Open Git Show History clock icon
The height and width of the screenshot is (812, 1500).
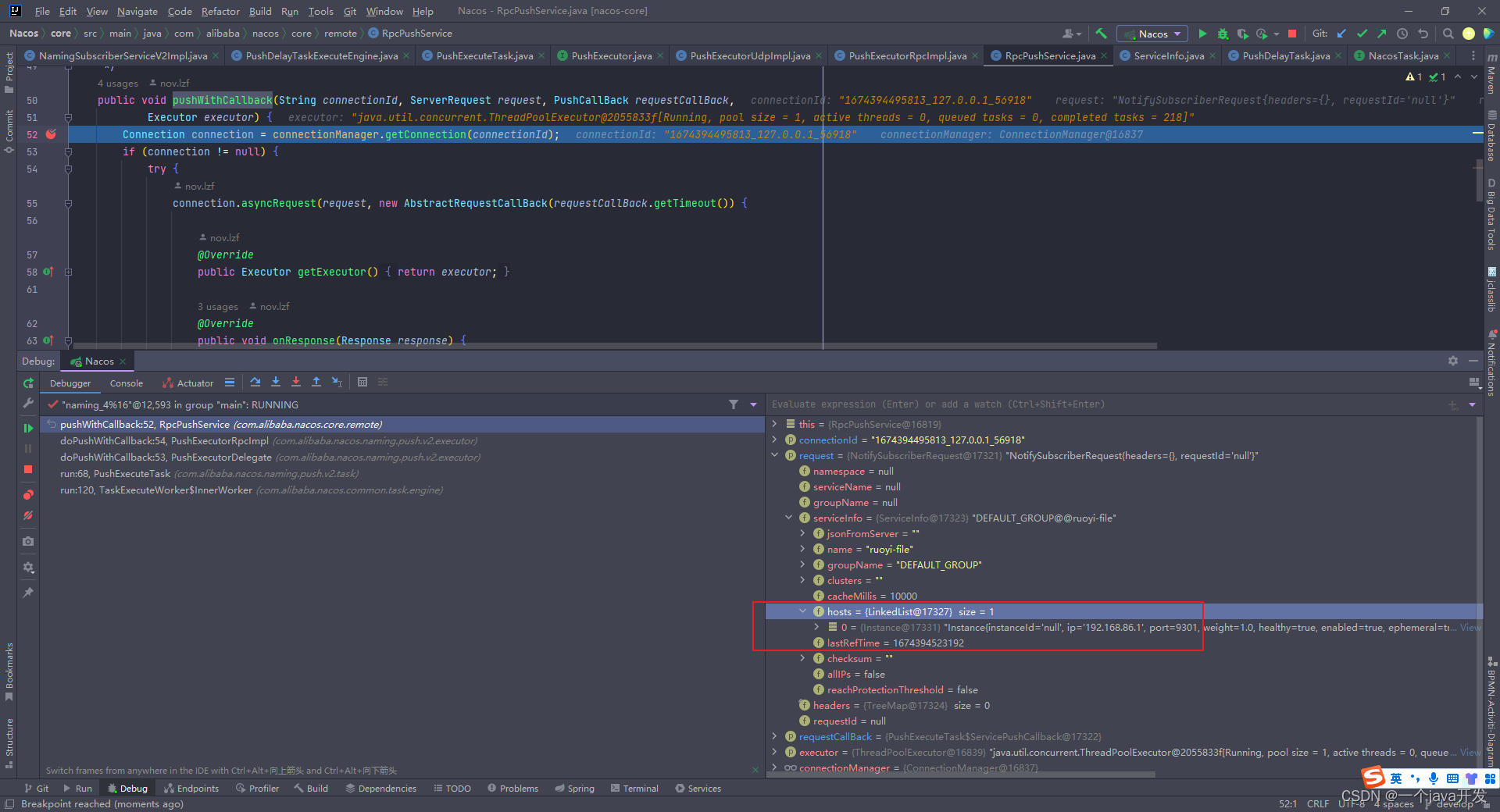pos(1402,34)
